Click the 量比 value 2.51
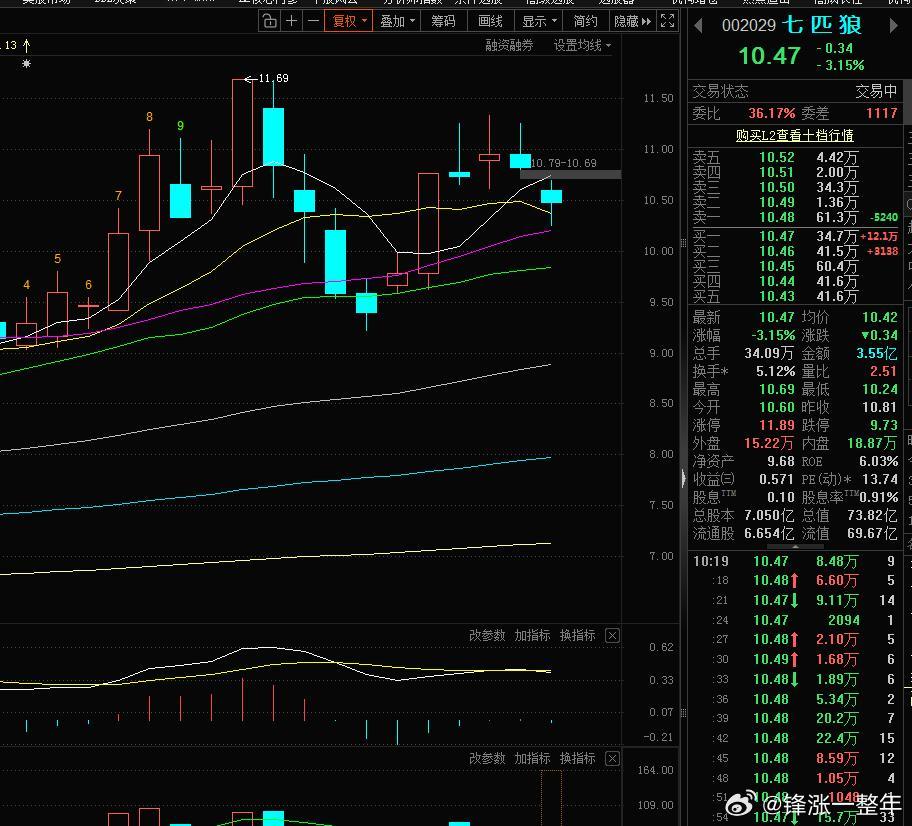This screenshot has width=912, height=826. [x=884, y=371]
